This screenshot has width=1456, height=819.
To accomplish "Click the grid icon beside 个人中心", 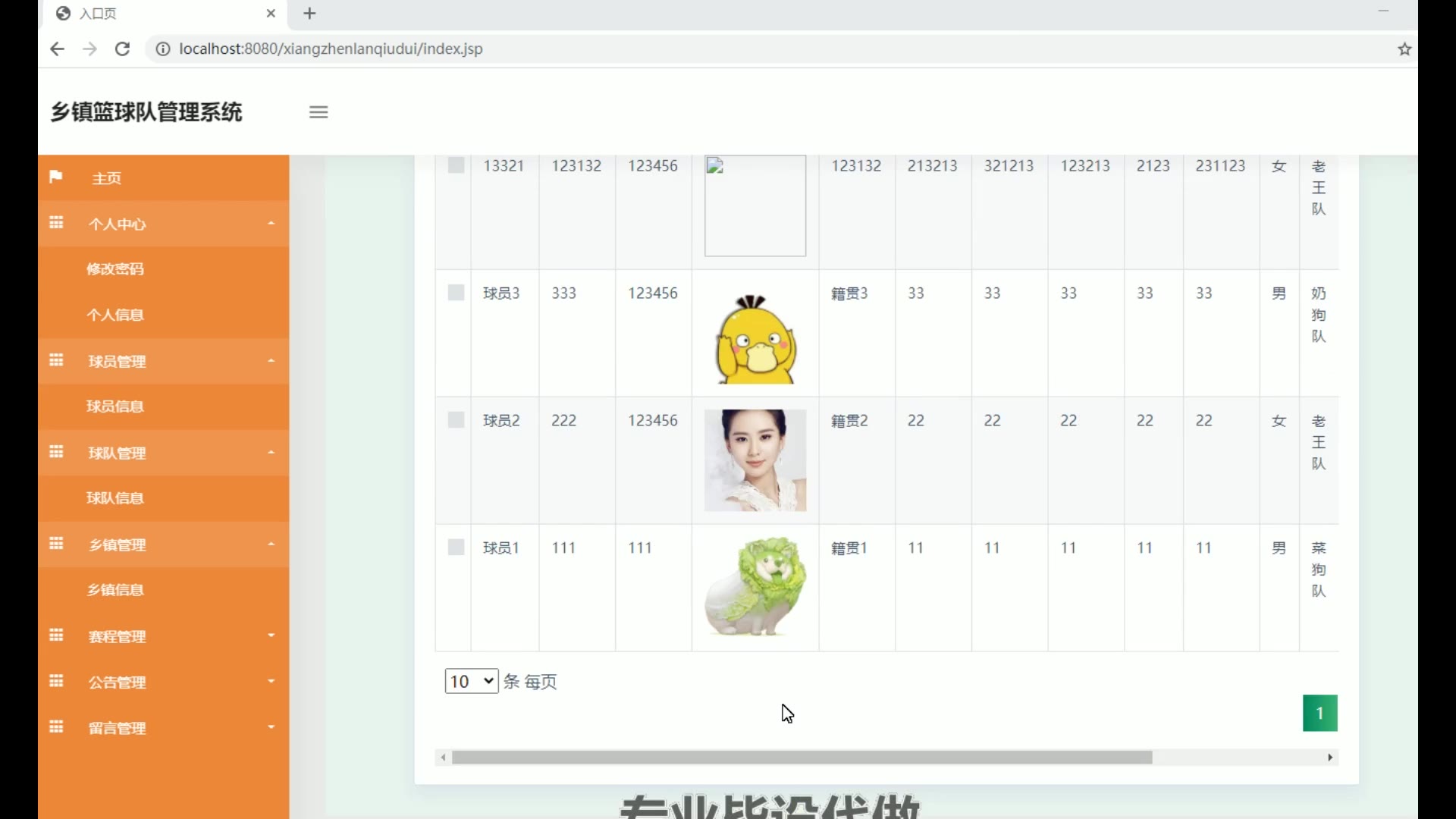I will pyautogui.click(x=56, y=223).
